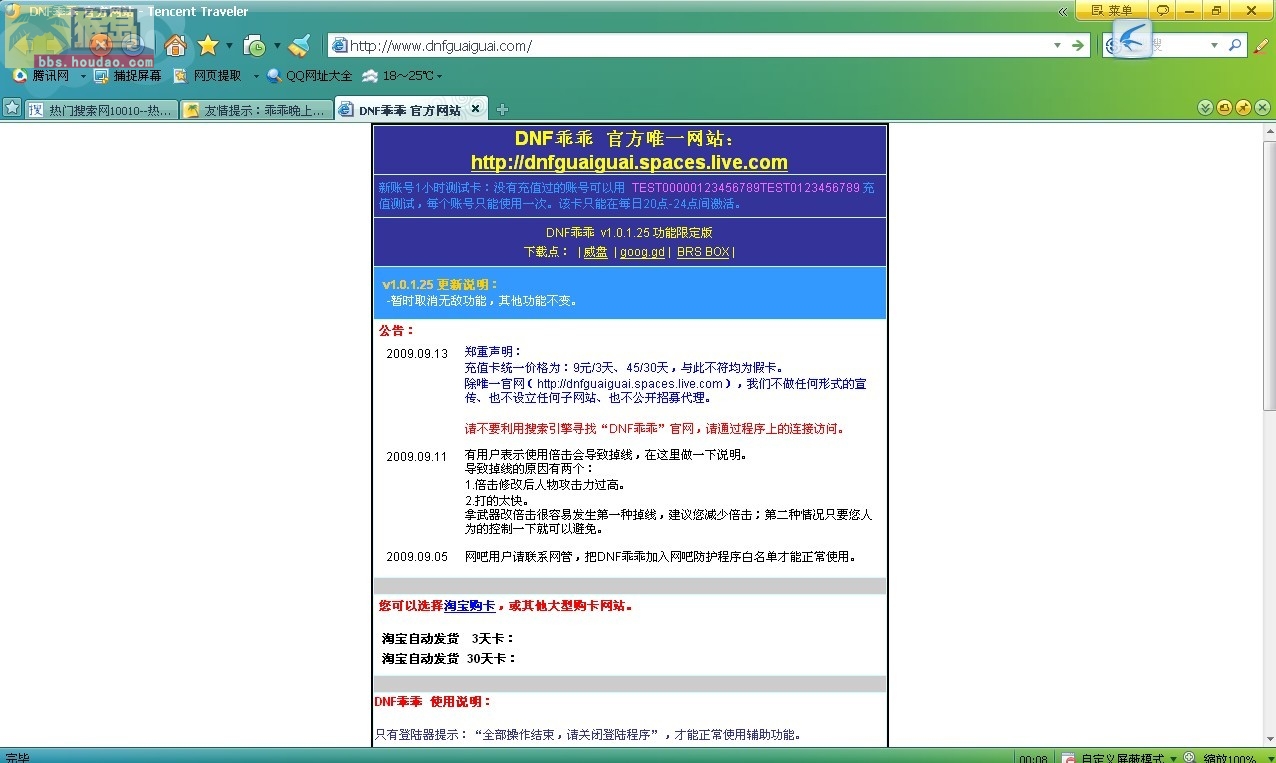The image size is (1276, 763).
Task: Click the v1.0.1.25 更新说明 heading
Action: pyautogui.click(x=440, y=284)
